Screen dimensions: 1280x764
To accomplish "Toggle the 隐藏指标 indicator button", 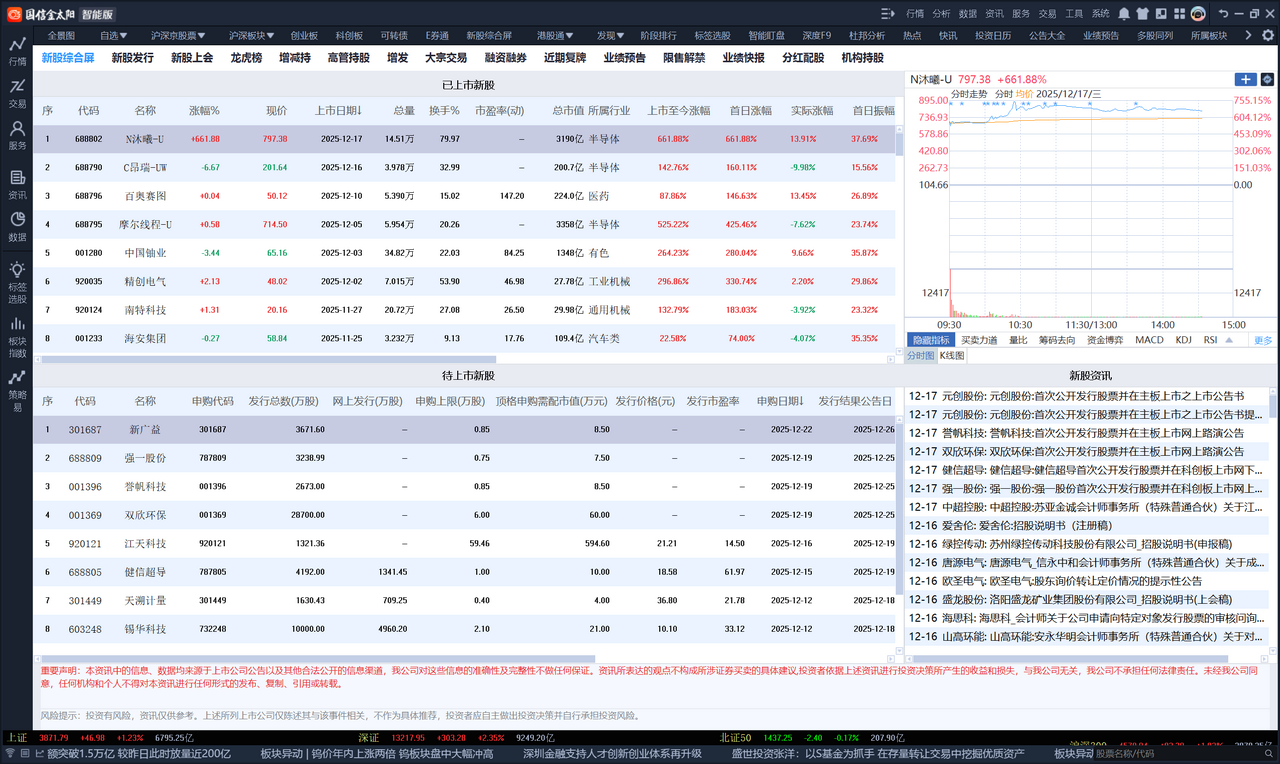I will (930, 340).
